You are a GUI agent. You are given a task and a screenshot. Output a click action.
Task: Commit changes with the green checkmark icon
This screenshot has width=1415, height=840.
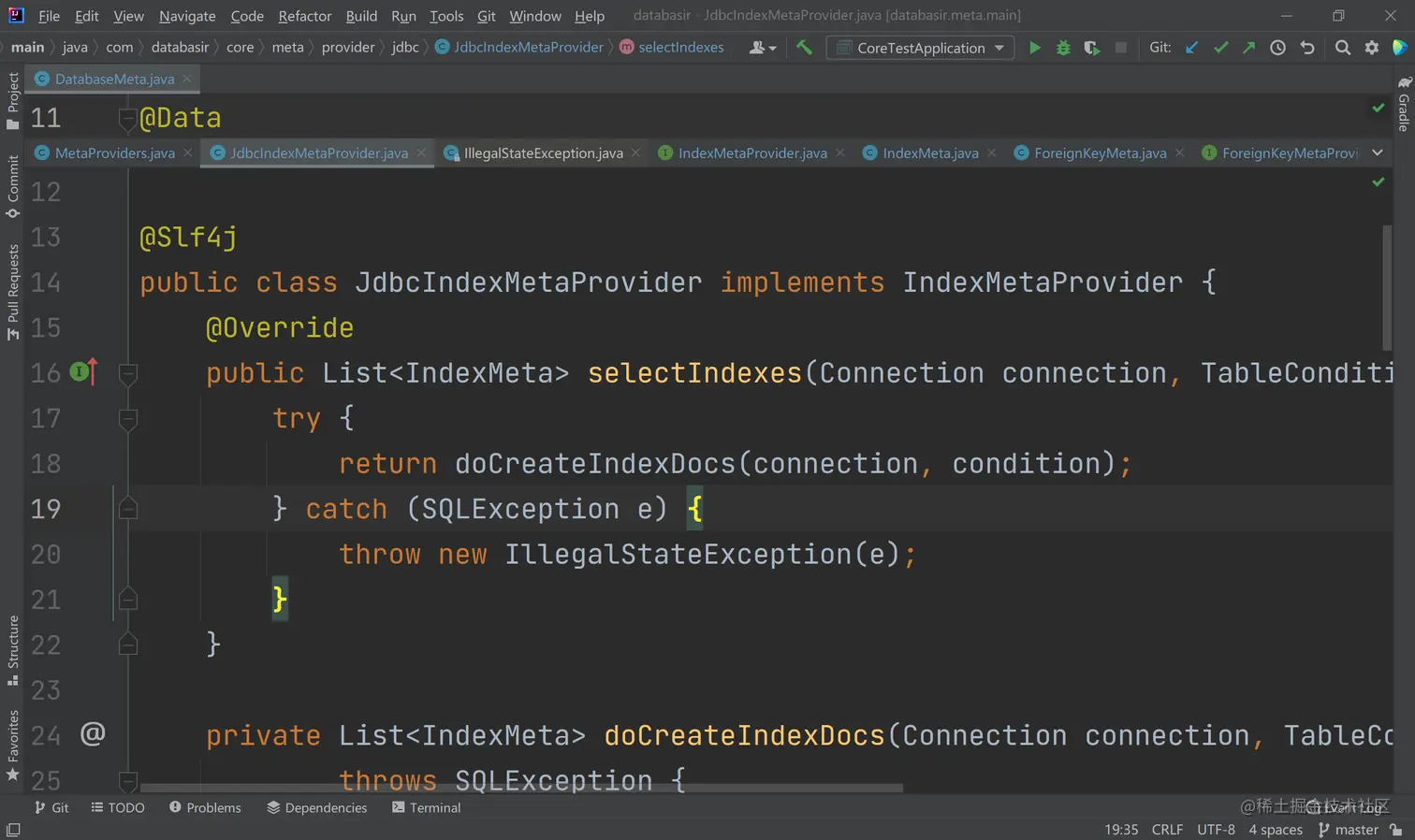click(x=1220, y=48)
